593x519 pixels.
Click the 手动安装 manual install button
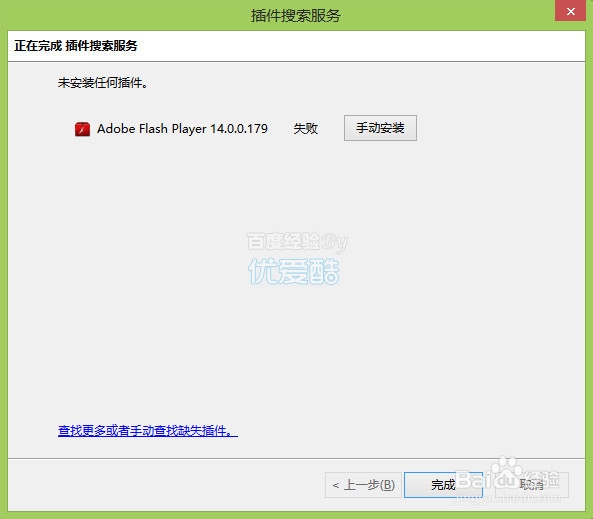(x=380, y=128)
